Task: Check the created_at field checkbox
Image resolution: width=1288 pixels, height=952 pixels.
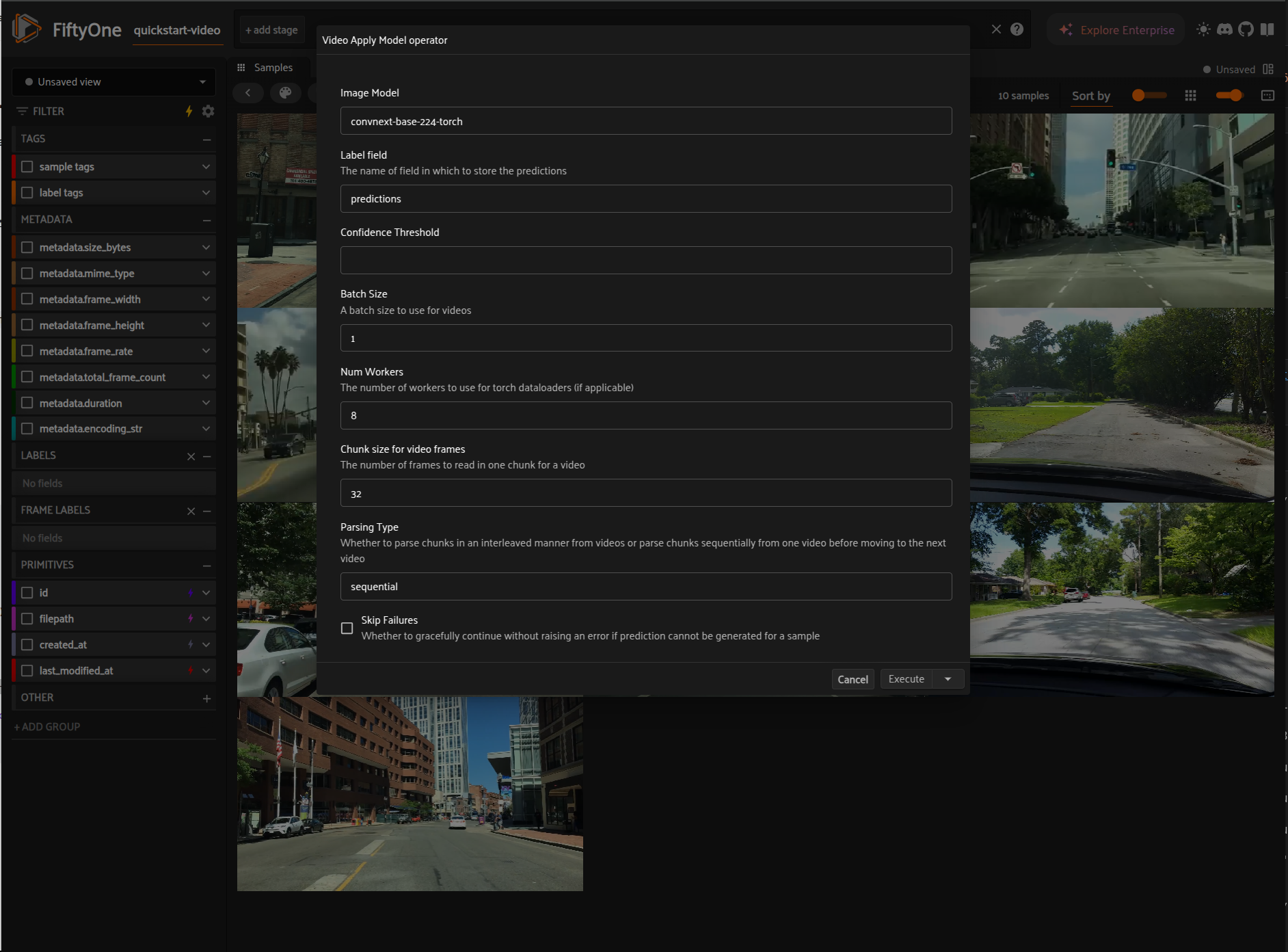Action: tap(27, 645)
